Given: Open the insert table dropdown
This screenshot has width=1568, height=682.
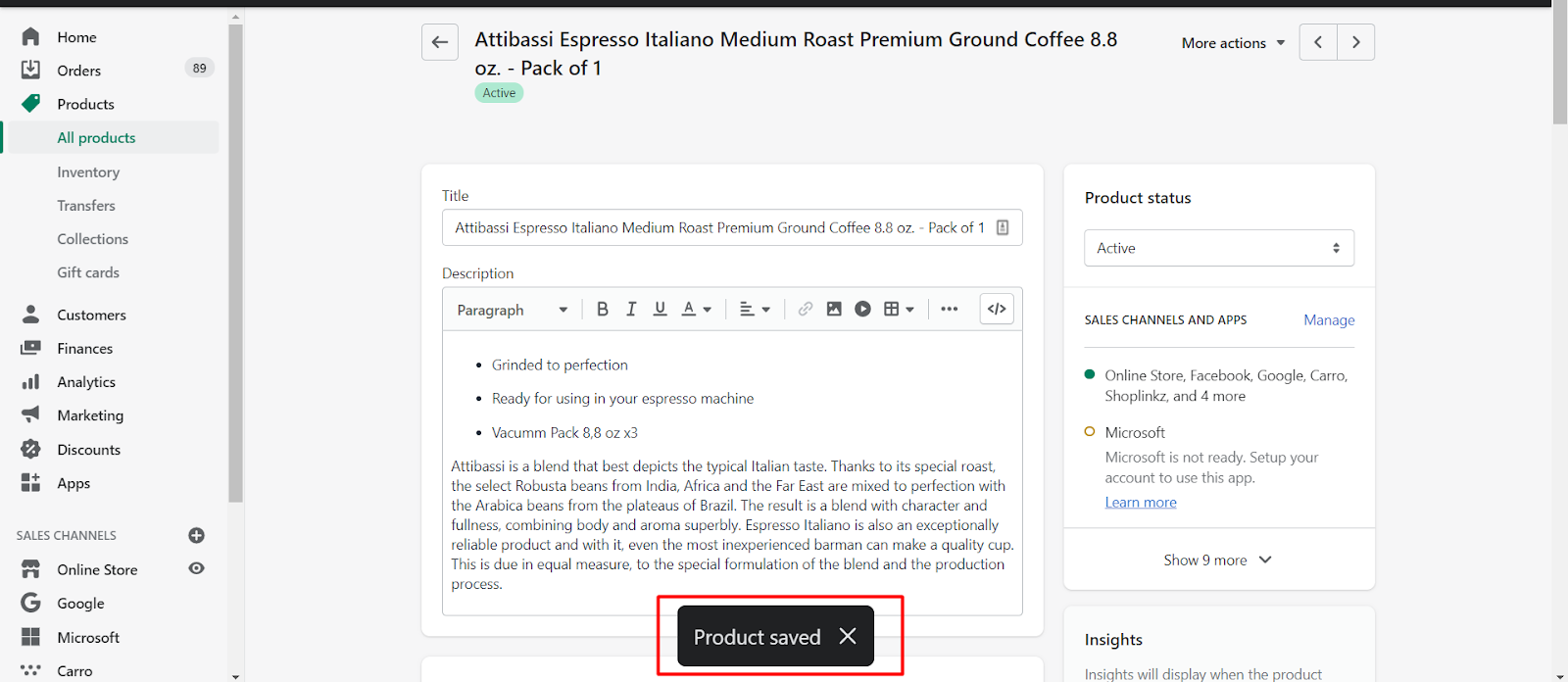Looking at the screenshot, I should pyautogui.click(x=899, y=309).
